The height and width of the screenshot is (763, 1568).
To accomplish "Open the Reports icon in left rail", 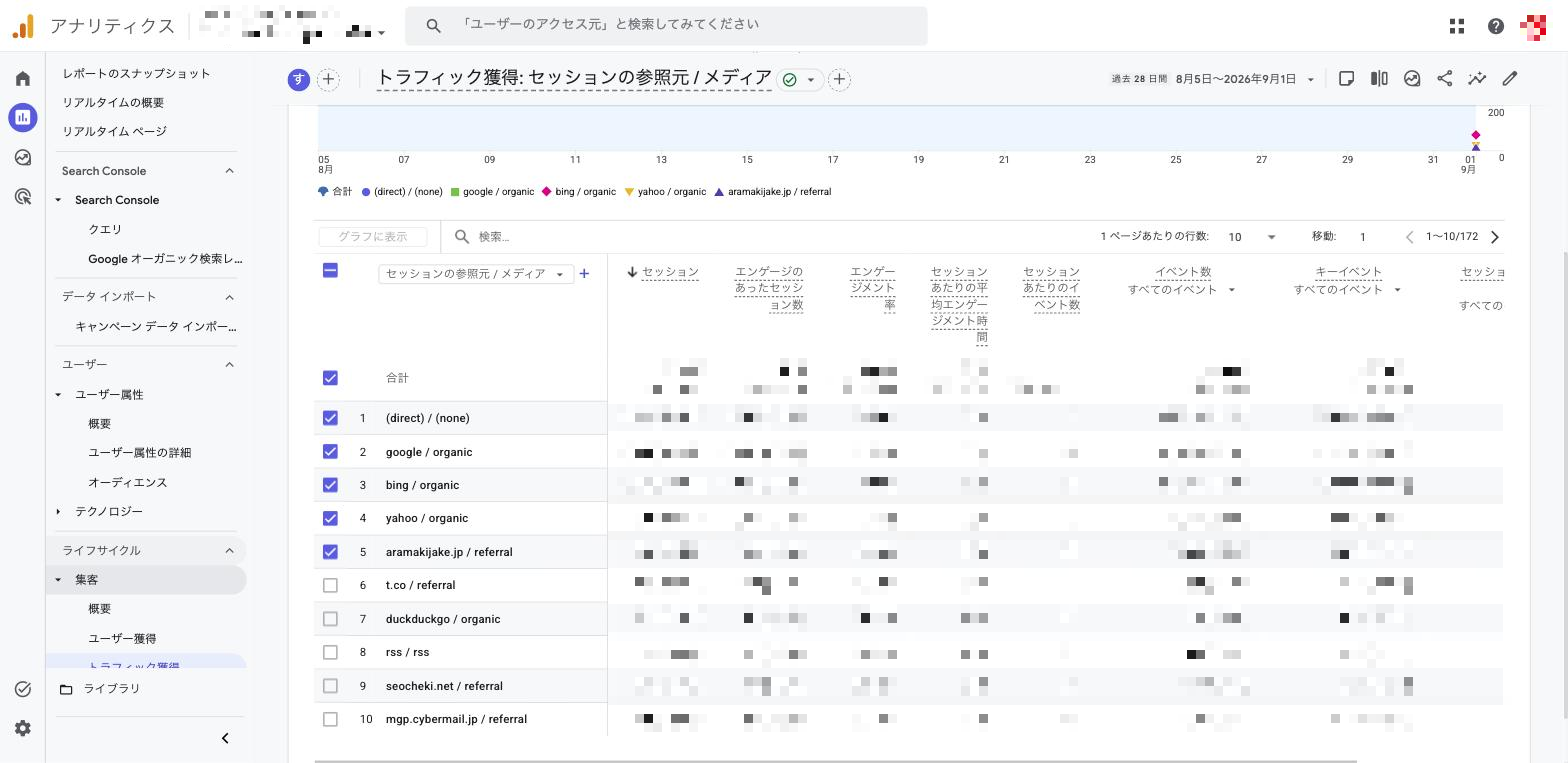I will pos(22,117).
